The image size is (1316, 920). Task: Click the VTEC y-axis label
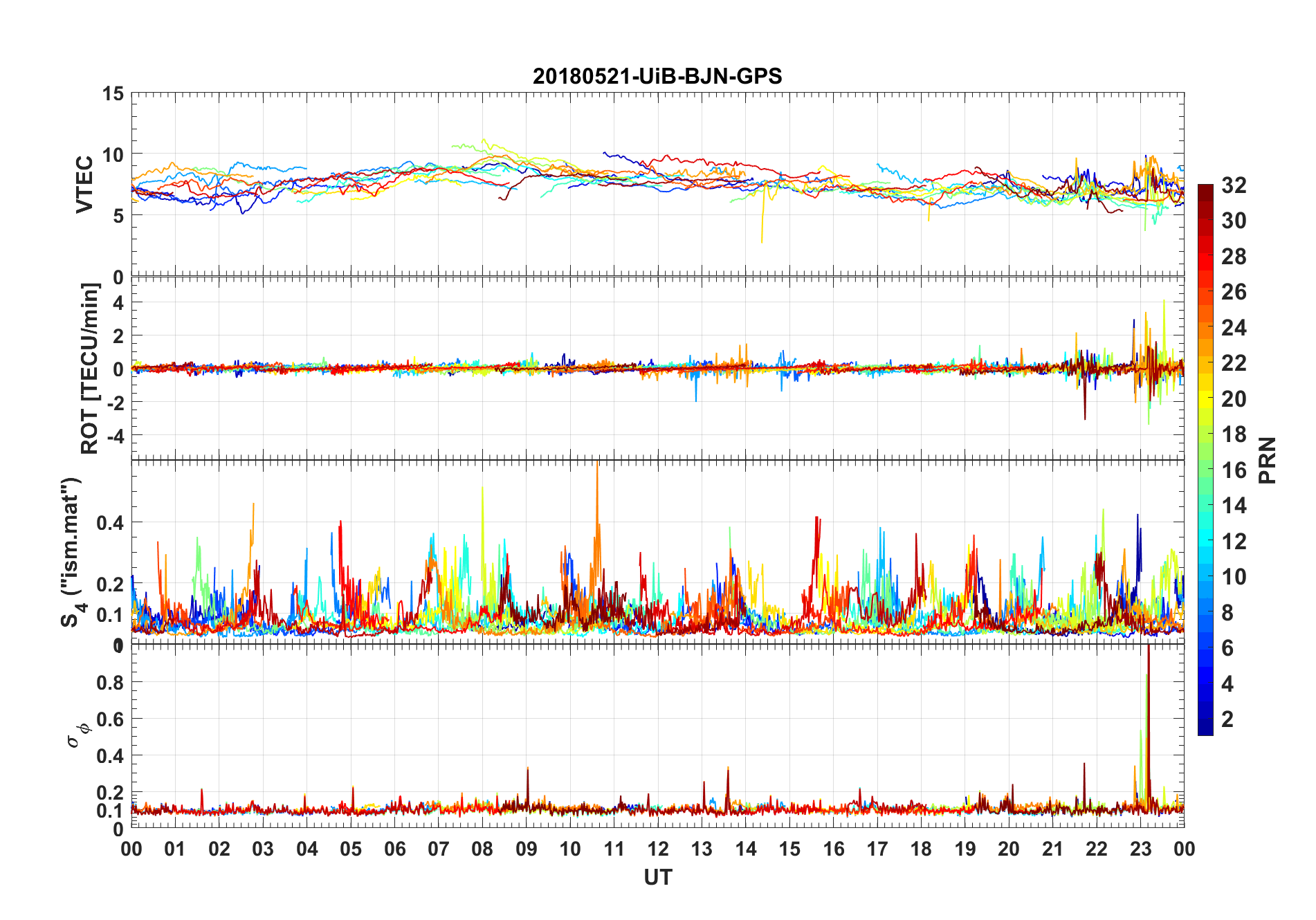(x=84, y=185)
